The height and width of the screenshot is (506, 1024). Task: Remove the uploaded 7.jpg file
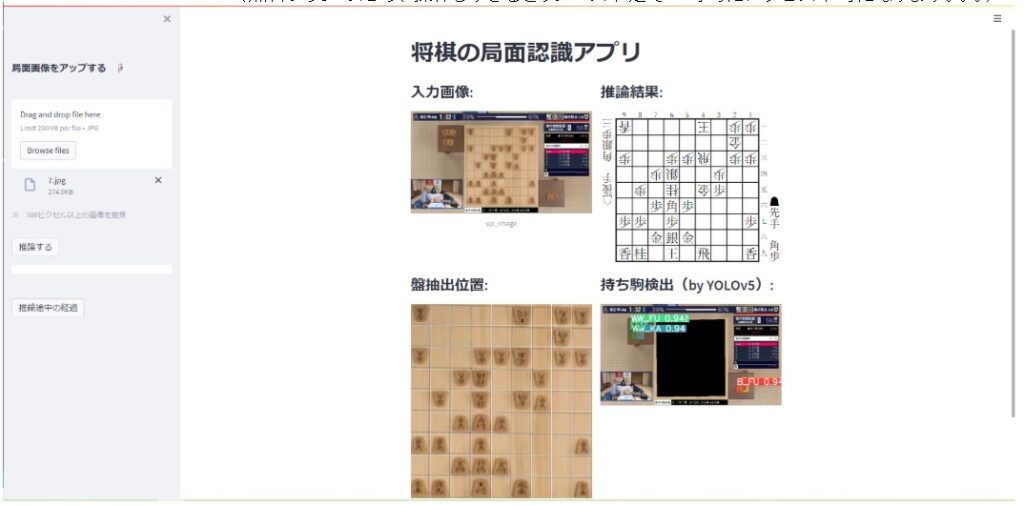[x=158, y=180]
